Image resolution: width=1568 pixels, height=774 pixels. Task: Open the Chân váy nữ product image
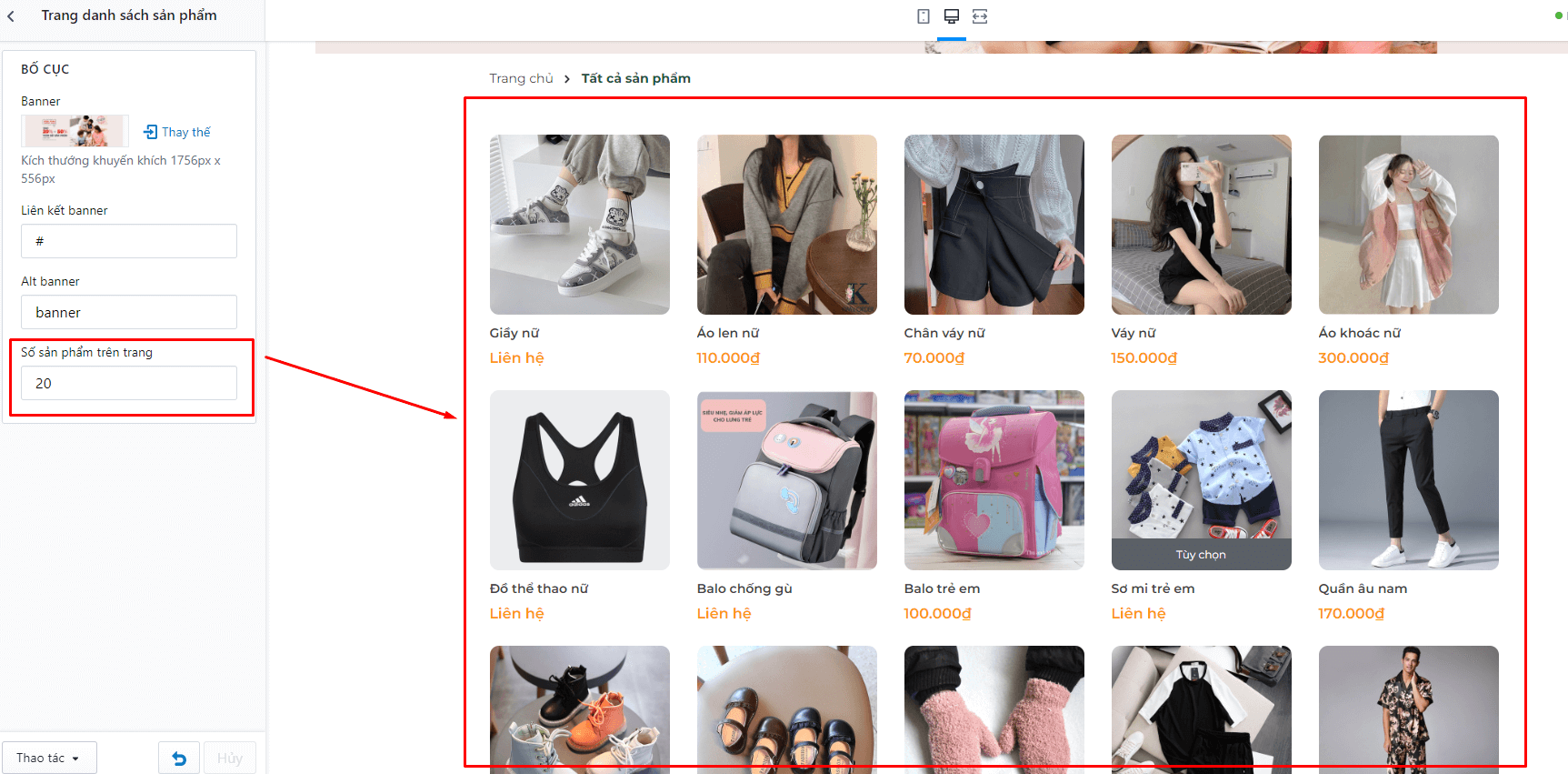[x=994, y=225]
